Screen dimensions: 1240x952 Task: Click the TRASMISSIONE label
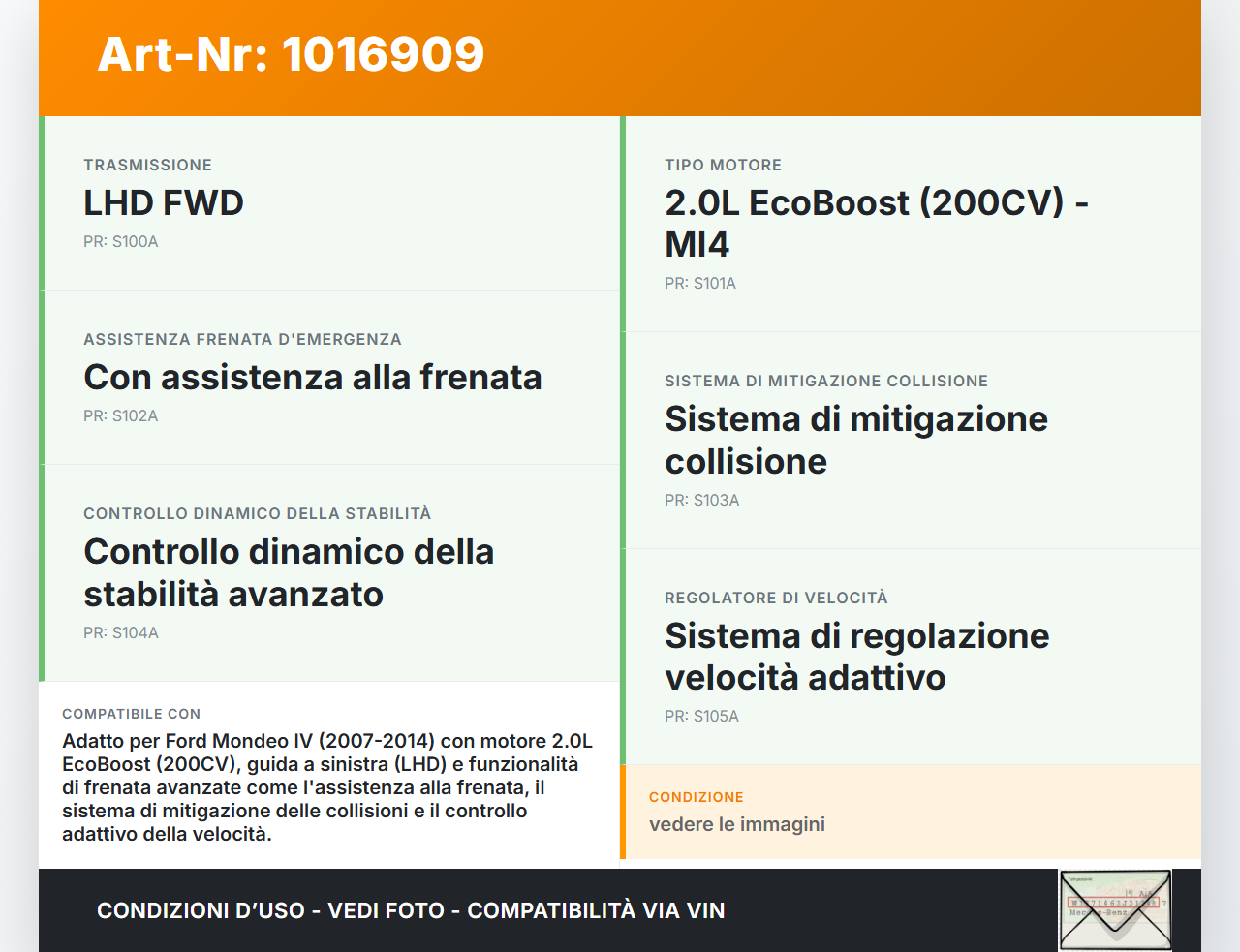coord(147,166)
